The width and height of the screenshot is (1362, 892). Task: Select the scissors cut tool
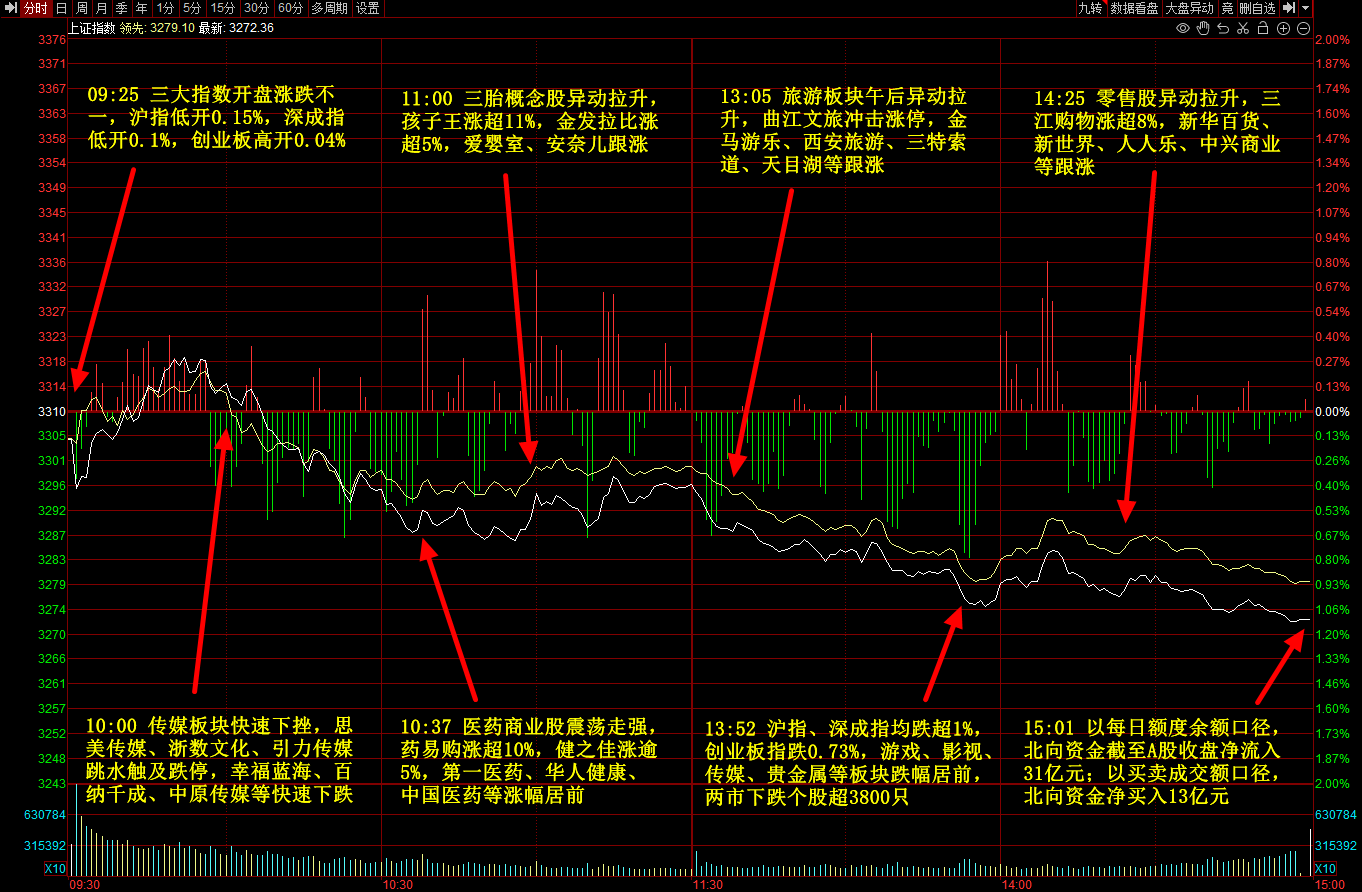[1243, 28]
